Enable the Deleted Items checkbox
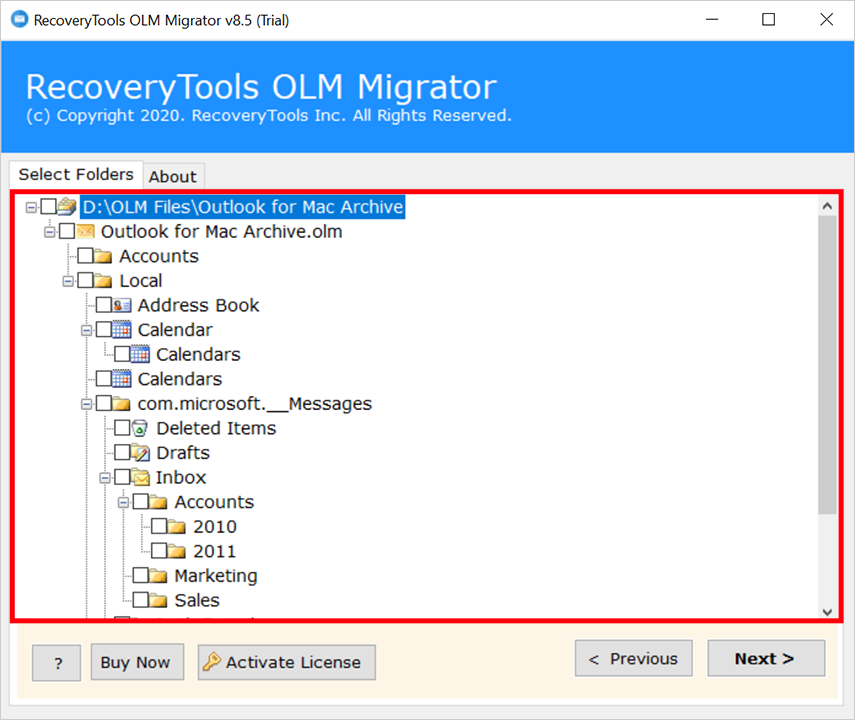855x720 pixels. coord(123,428)
